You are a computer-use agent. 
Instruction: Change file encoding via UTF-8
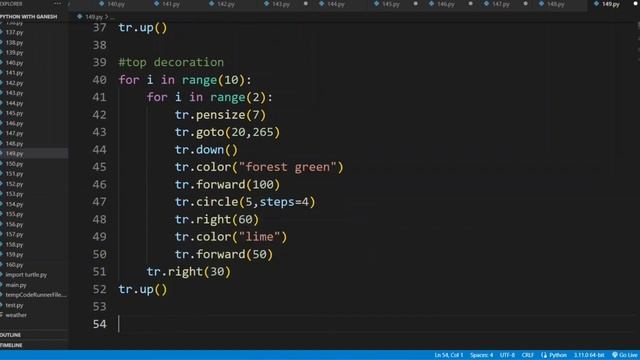click(x=507, y=355)
